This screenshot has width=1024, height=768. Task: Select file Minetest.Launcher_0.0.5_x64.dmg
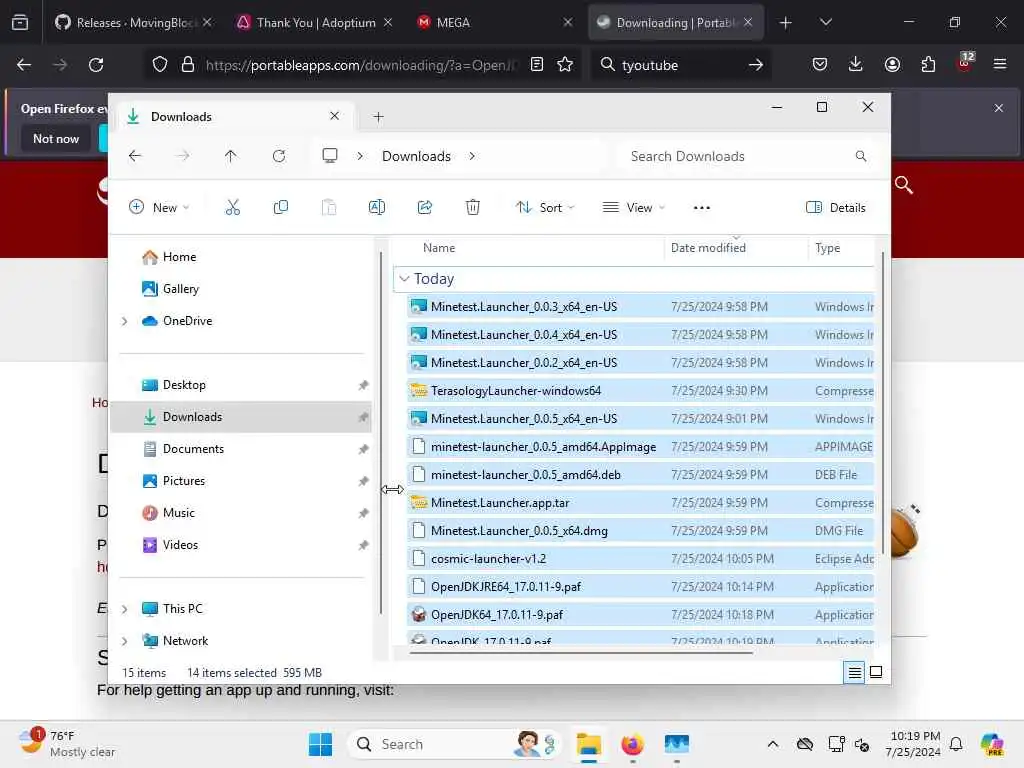pyautogui.click(x=640, y=531)
